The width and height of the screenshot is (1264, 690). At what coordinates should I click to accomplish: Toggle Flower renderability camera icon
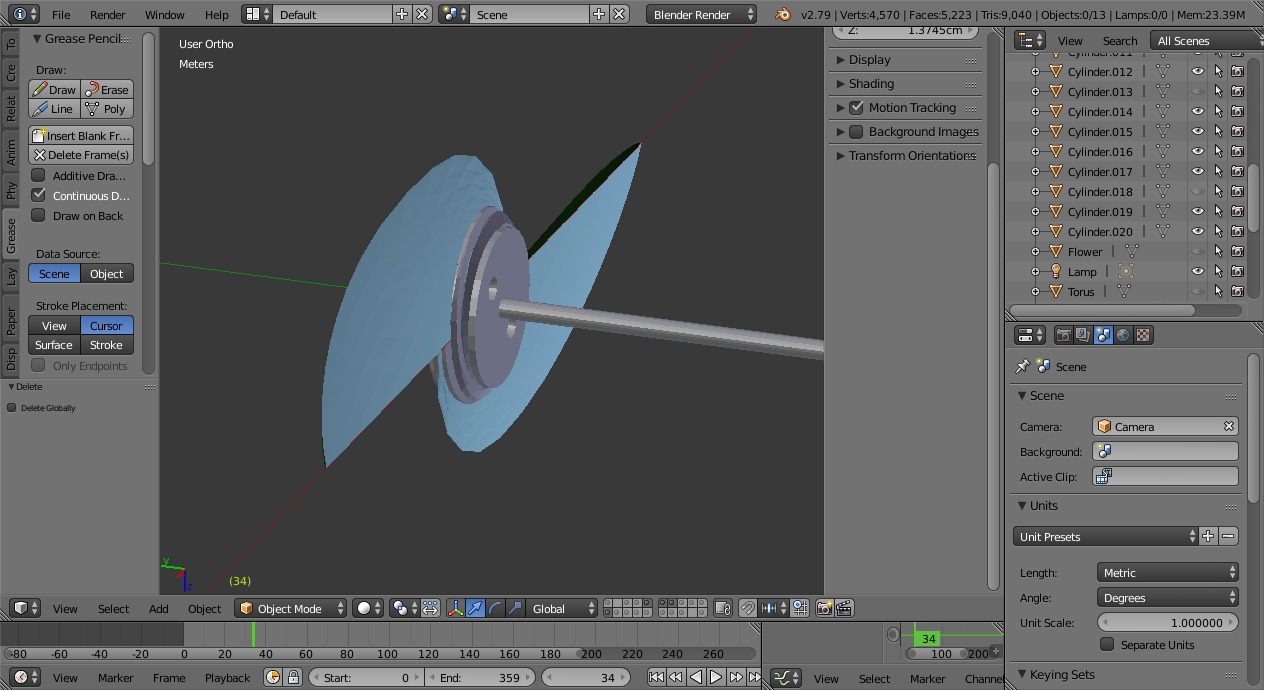pos(1238,251)
